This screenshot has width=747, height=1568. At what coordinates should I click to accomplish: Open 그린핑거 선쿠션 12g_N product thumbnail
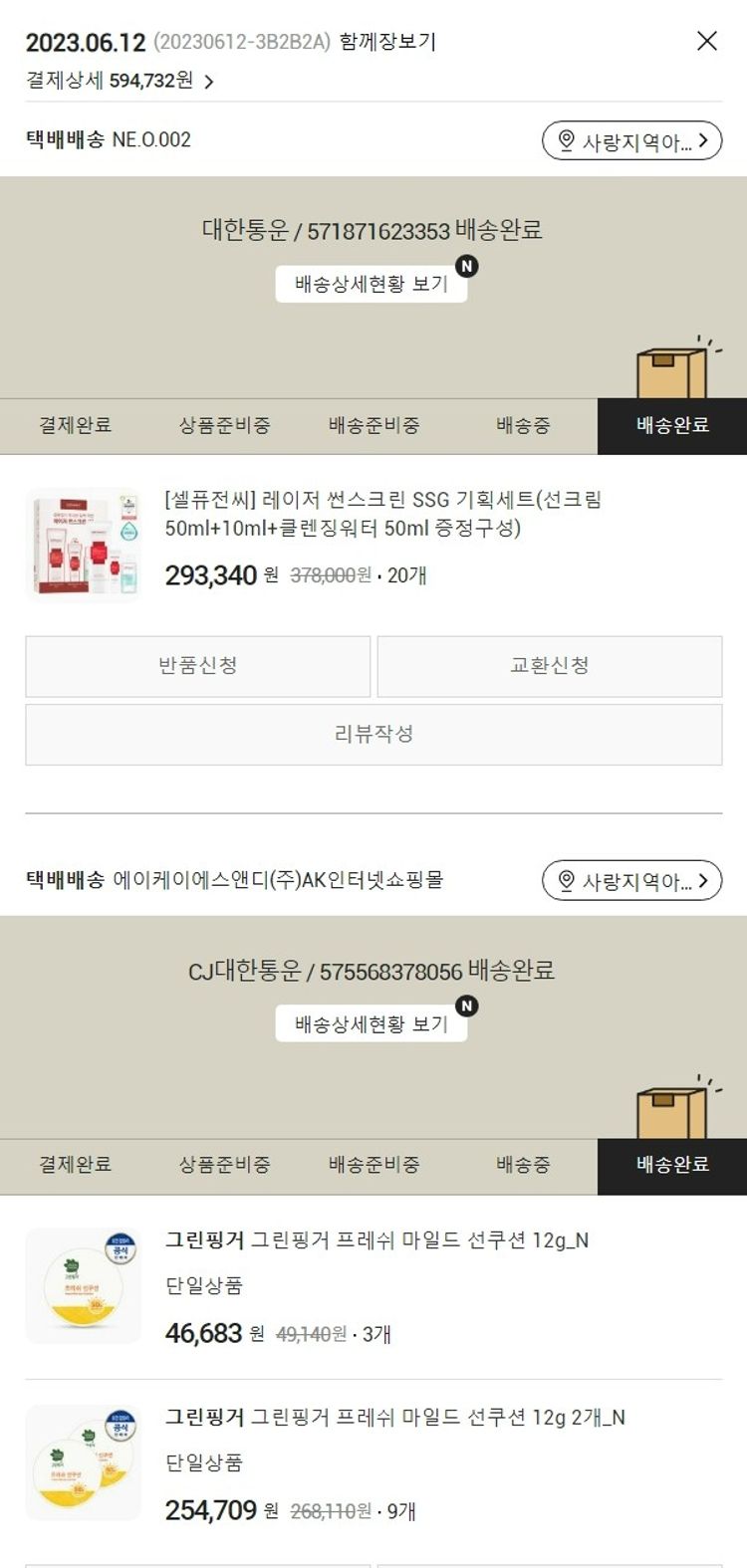pyautogui.click(x=84, y=1285)
